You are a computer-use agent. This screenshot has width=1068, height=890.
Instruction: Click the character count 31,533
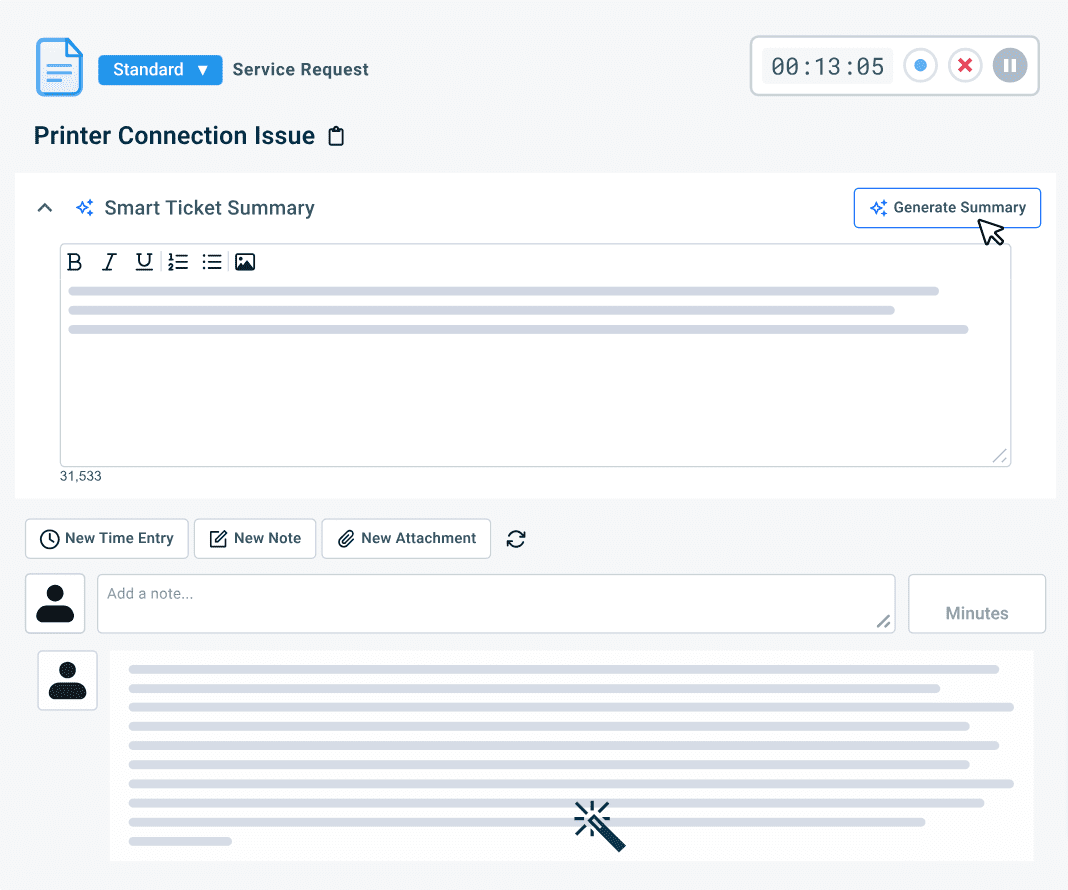pos(80,476)
